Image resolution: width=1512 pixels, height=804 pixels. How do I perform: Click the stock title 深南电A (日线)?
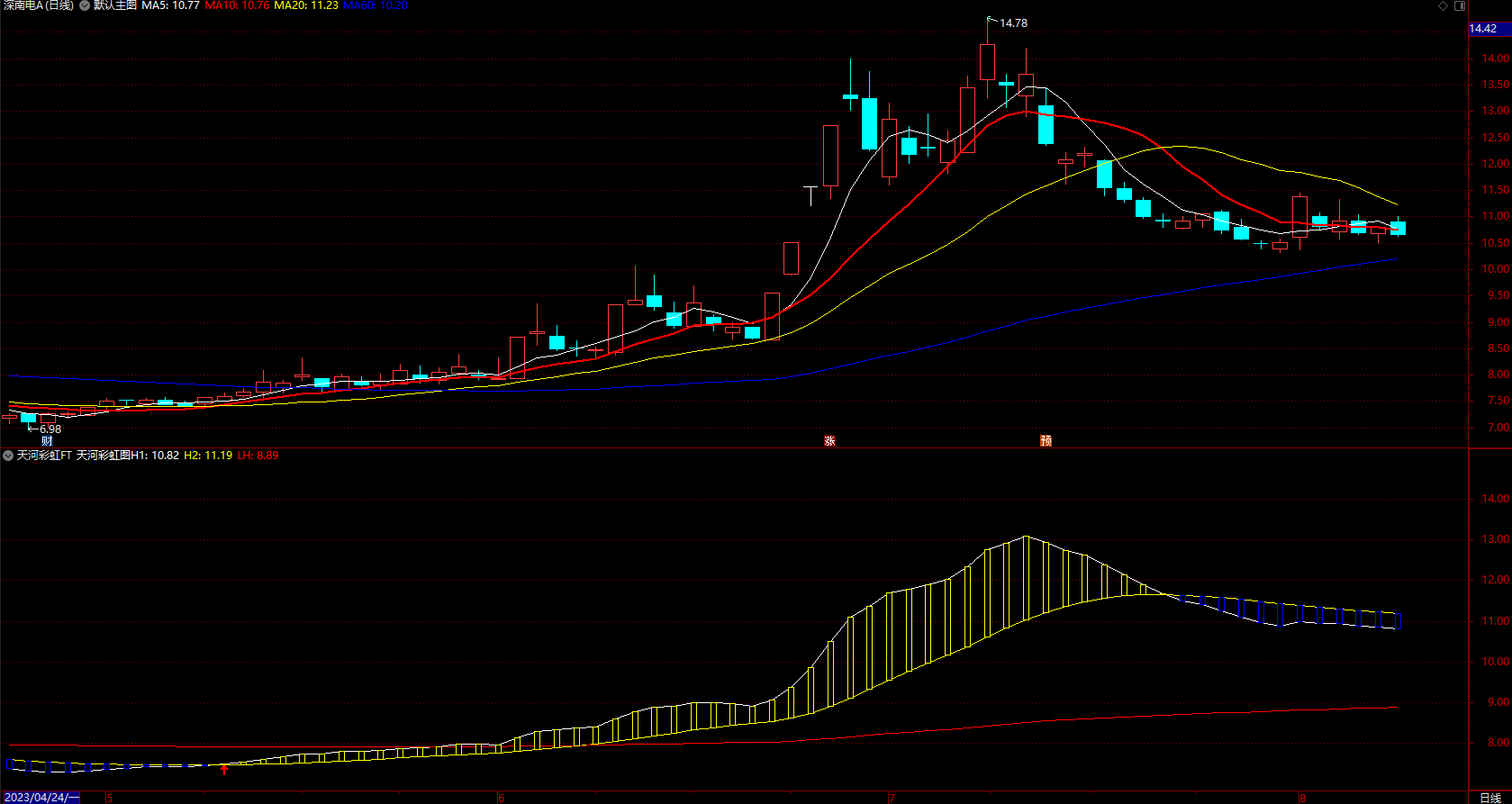pyautogui.click(x=38, y=5)
